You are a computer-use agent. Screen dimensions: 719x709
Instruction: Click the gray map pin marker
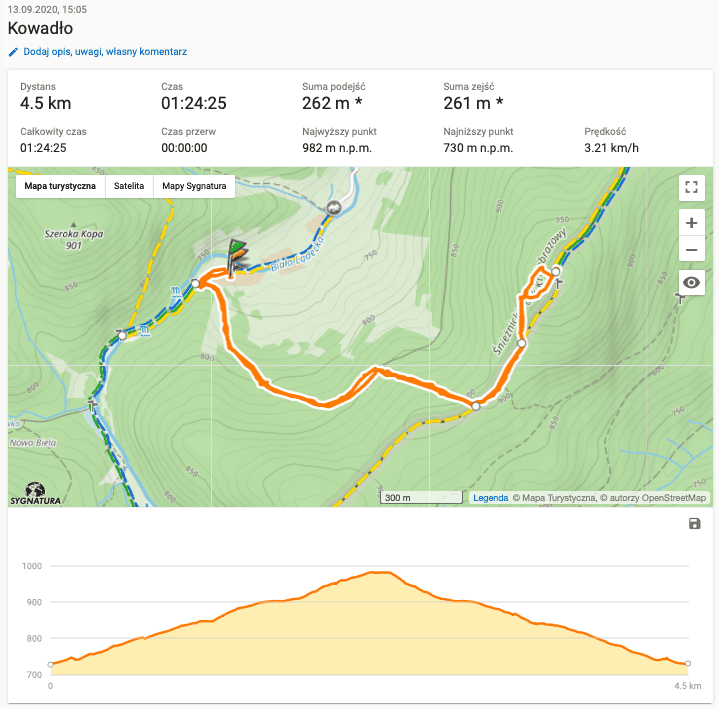pyautogui.click(x=333, y=207)
